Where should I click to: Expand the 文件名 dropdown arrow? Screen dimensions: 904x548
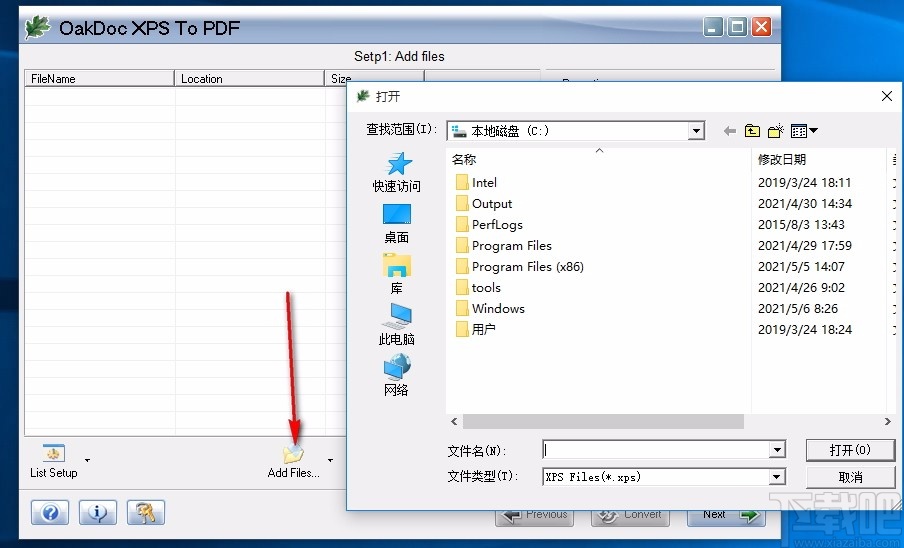tap(777, 449)
